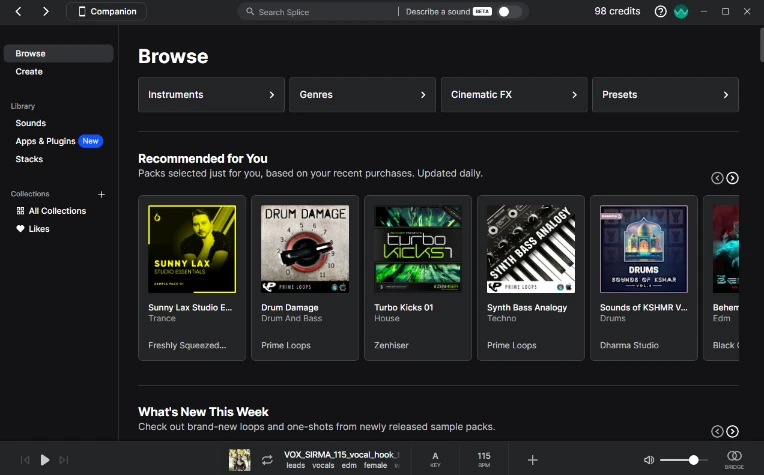764x475 pixels.
Task: Click the Bridge icon
Action: [734, 459]
